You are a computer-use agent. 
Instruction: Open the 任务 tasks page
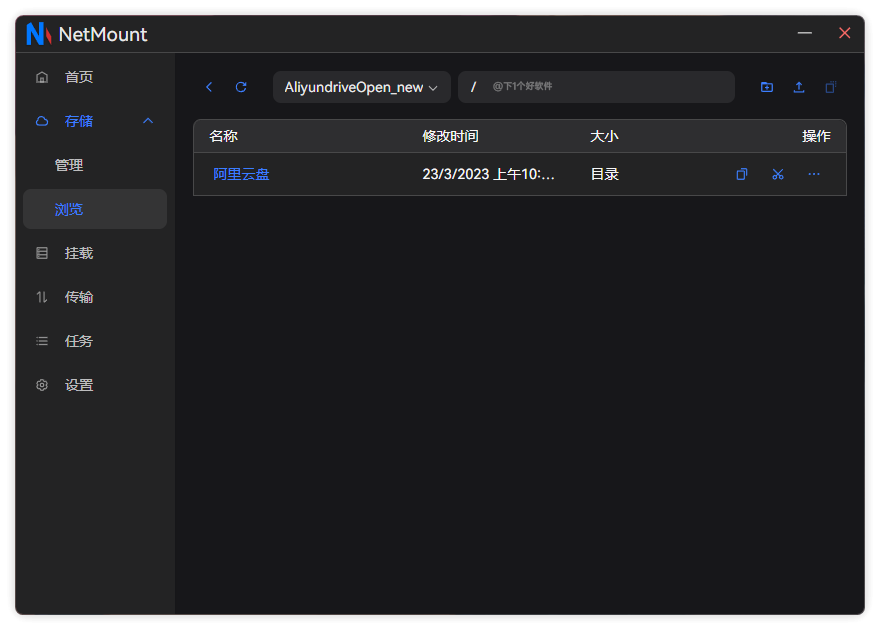(79, 341)
